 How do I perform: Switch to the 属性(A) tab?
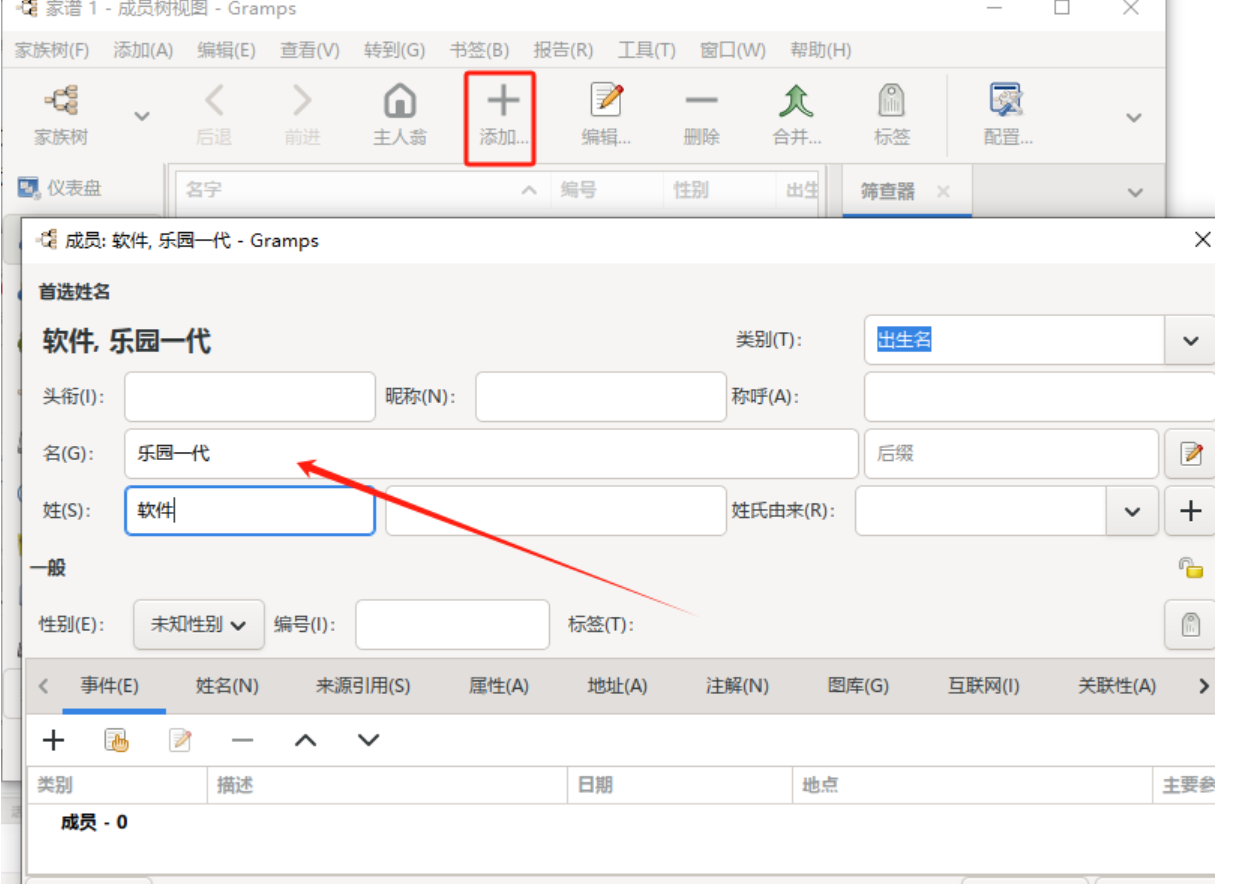click(x=499, y=686)
